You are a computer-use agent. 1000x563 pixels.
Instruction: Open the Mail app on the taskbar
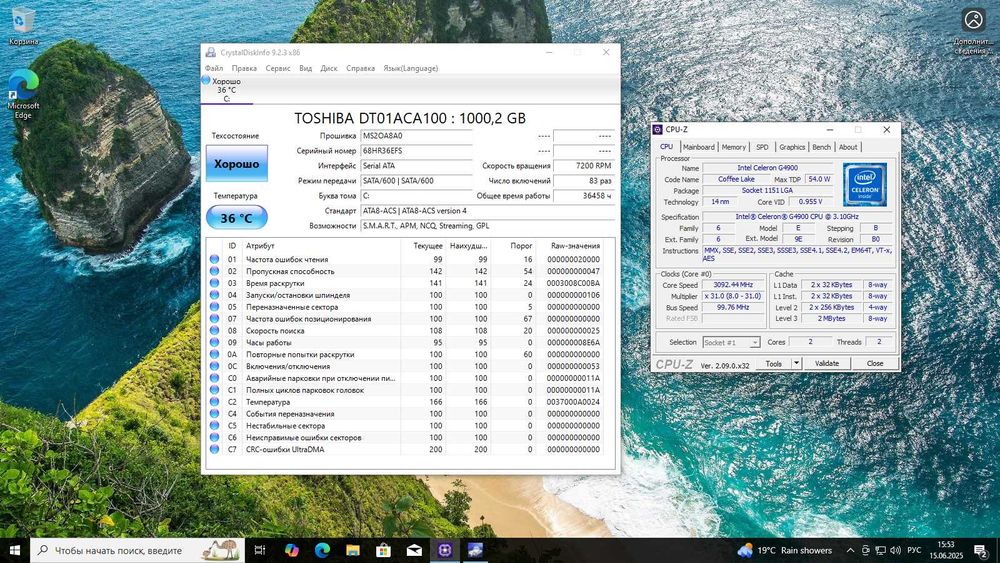[414, 550]
